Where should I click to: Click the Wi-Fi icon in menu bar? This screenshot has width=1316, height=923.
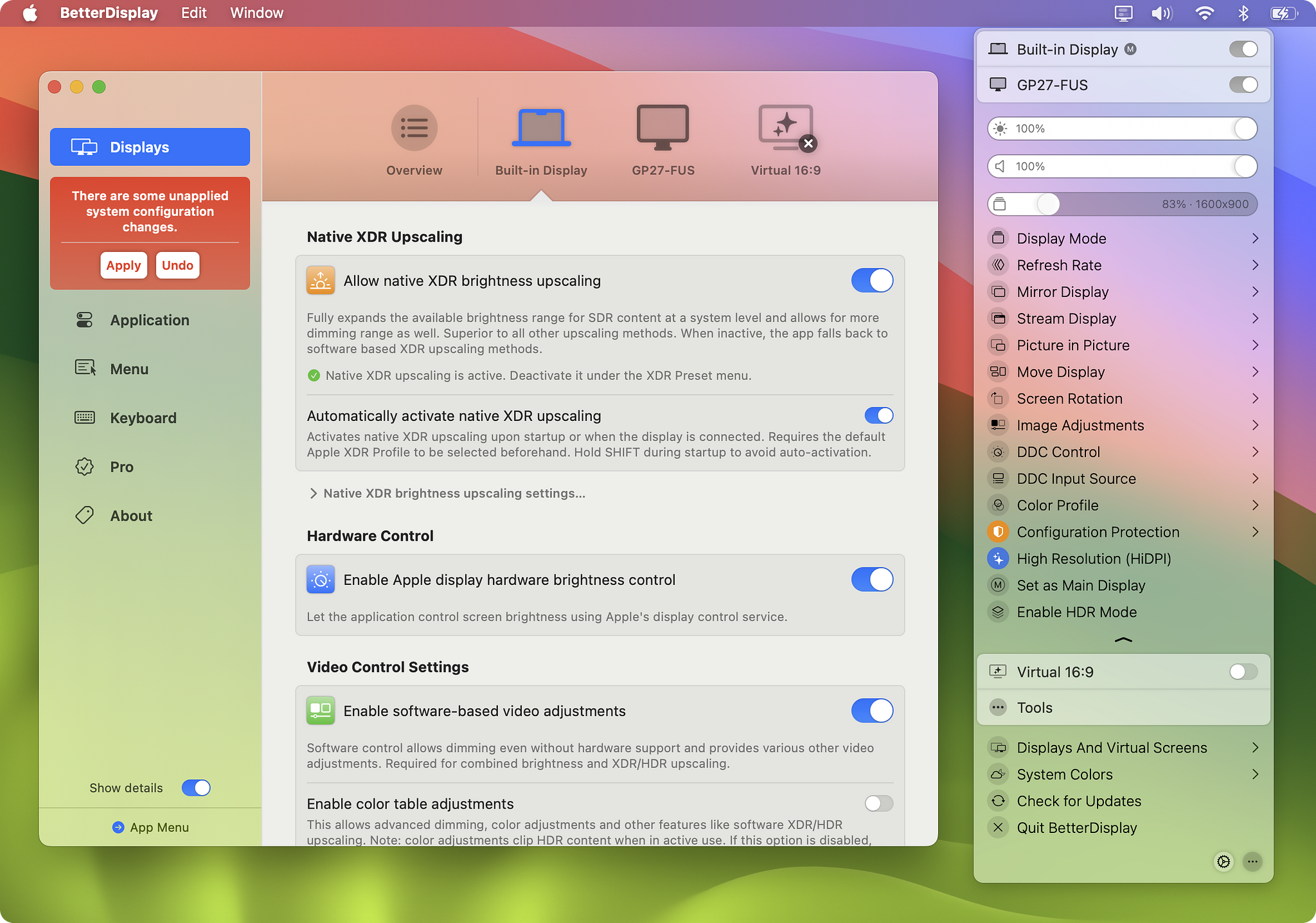click(x=1204, y=13)
